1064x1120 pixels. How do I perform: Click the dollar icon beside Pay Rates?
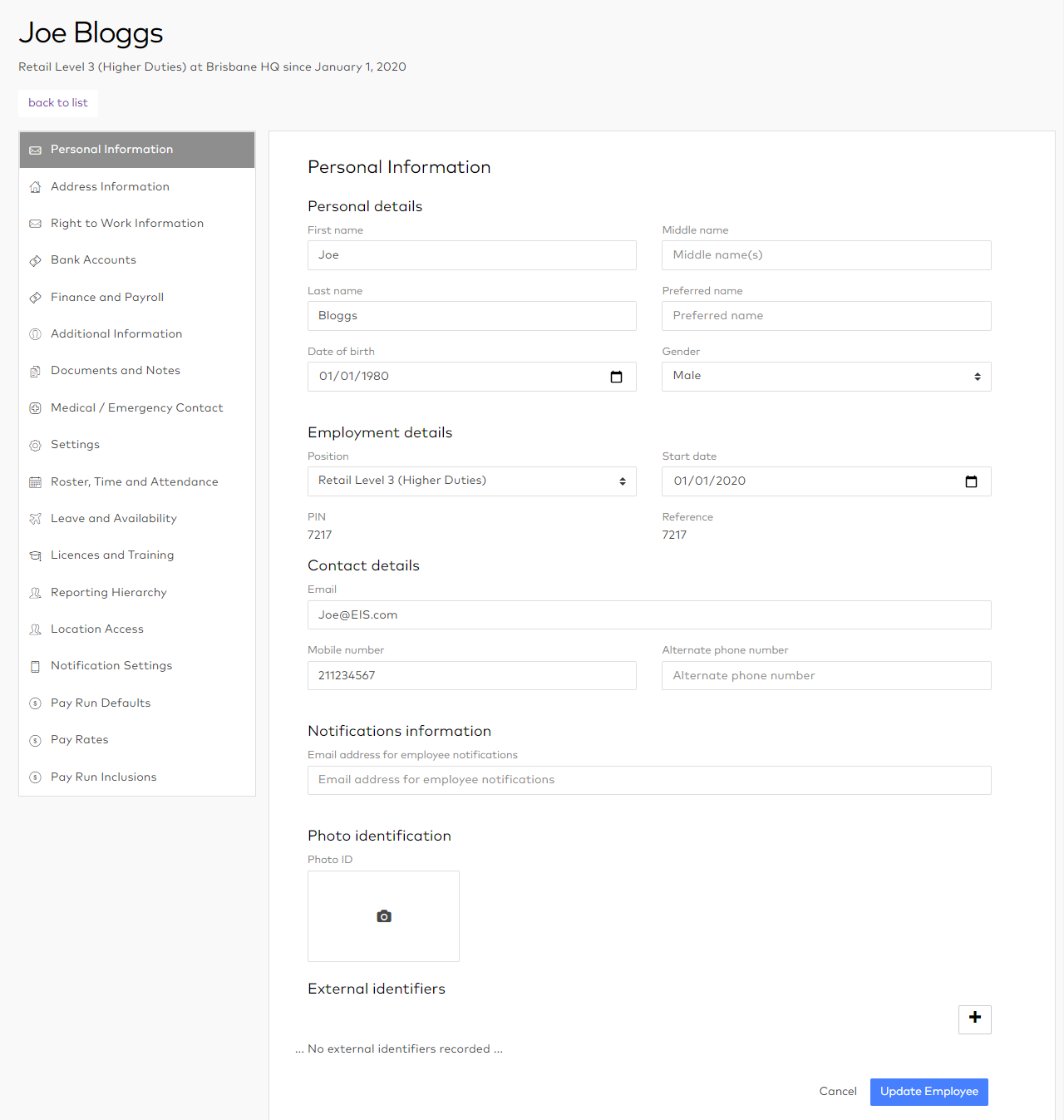tap(35, 740)
